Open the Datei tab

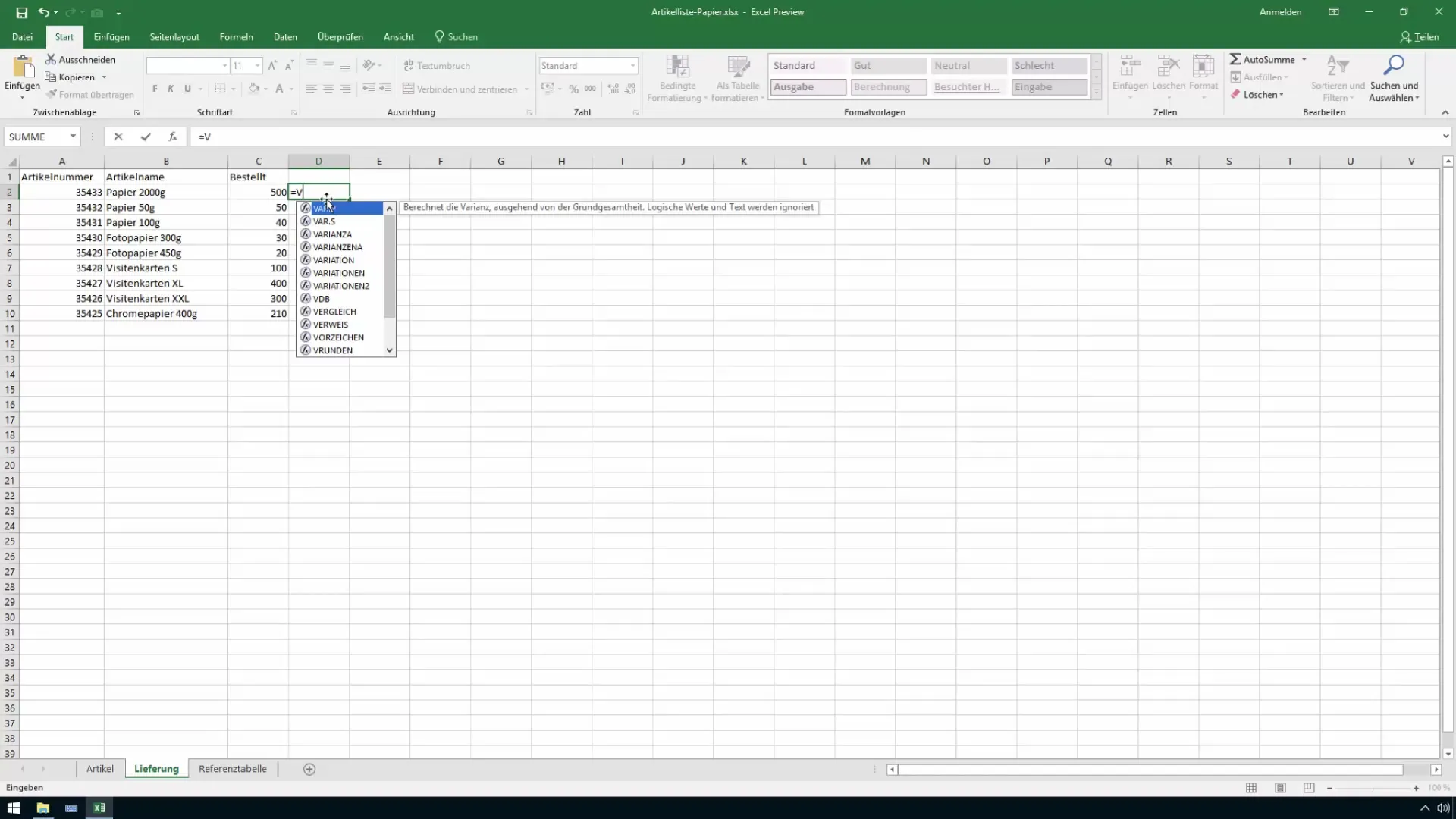22,36
